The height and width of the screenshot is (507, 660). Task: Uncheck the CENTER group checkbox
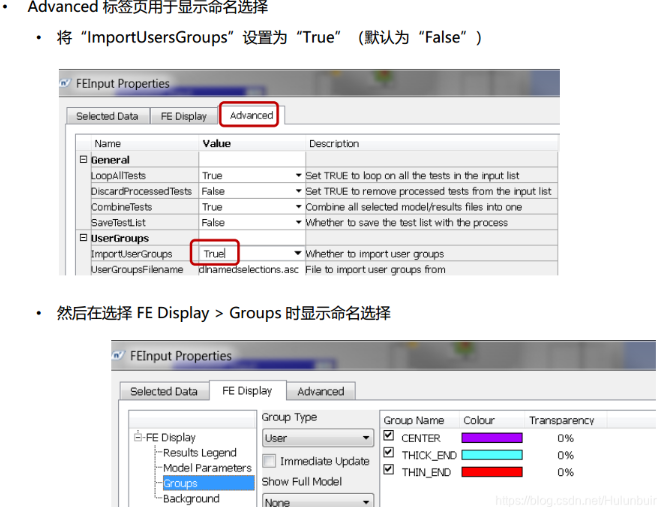tap(390, 437)
